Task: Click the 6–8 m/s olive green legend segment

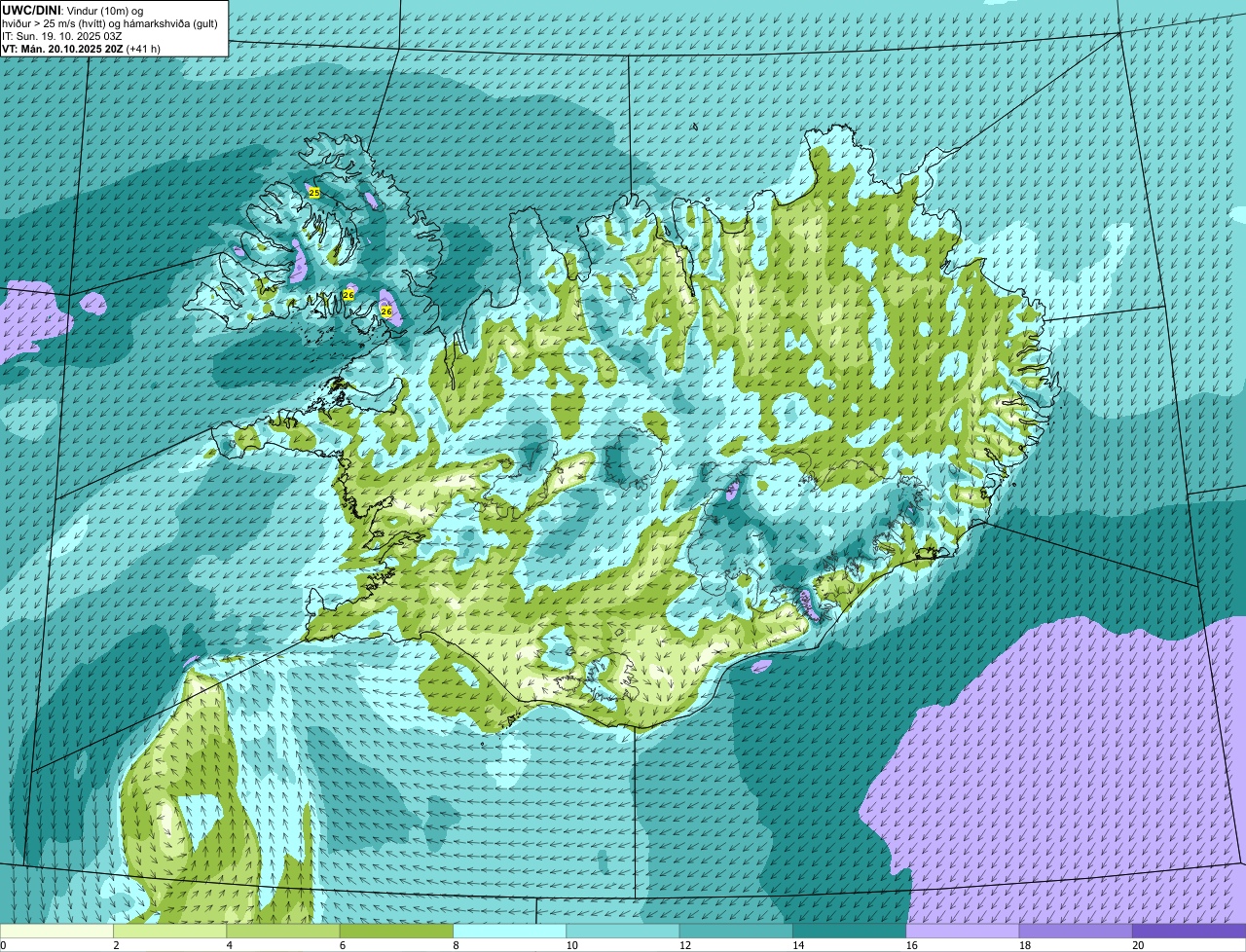Action: click(x=396, y=932)
